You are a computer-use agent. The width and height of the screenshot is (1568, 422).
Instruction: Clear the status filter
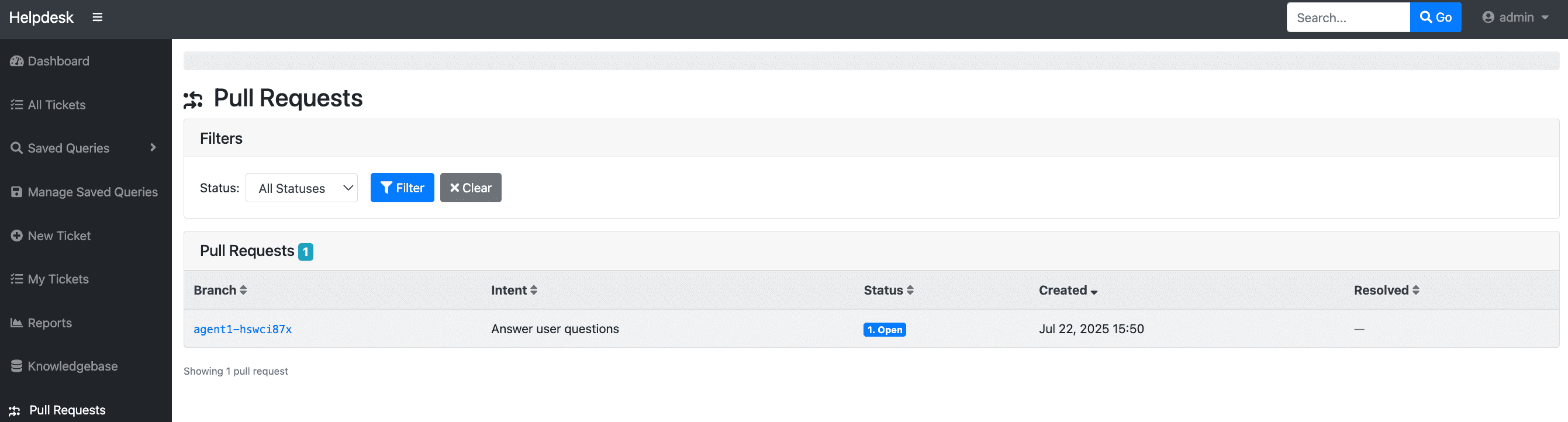tap(471, 188)
